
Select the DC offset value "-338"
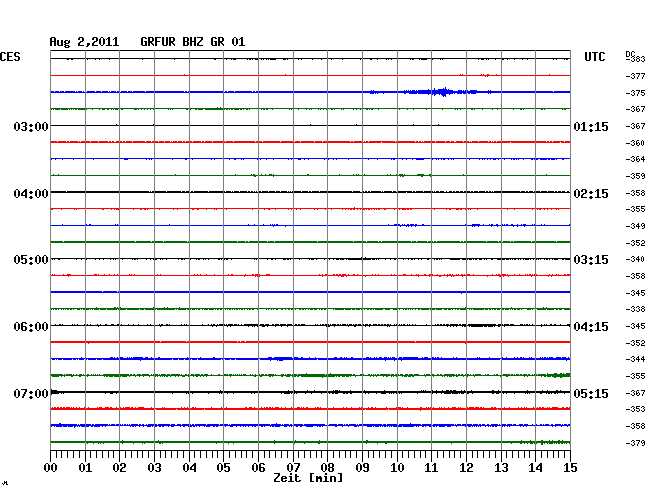pos(635,309)
